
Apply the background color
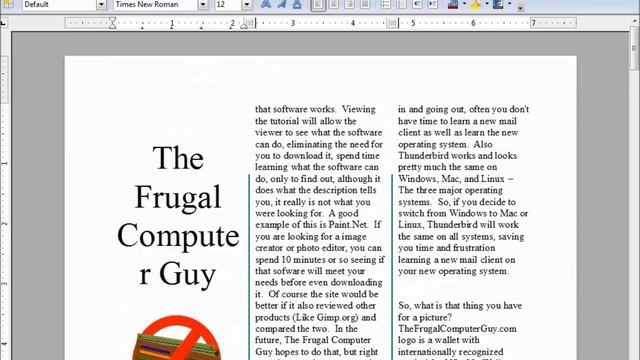(x=498, y=4)
